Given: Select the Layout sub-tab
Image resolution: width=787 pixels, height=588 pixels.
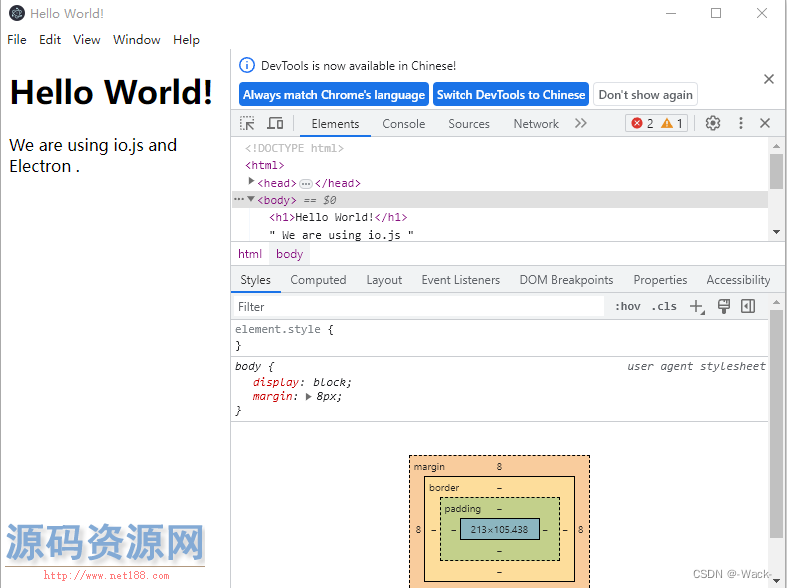Looking at the screenshot, I should click(384, 280).
